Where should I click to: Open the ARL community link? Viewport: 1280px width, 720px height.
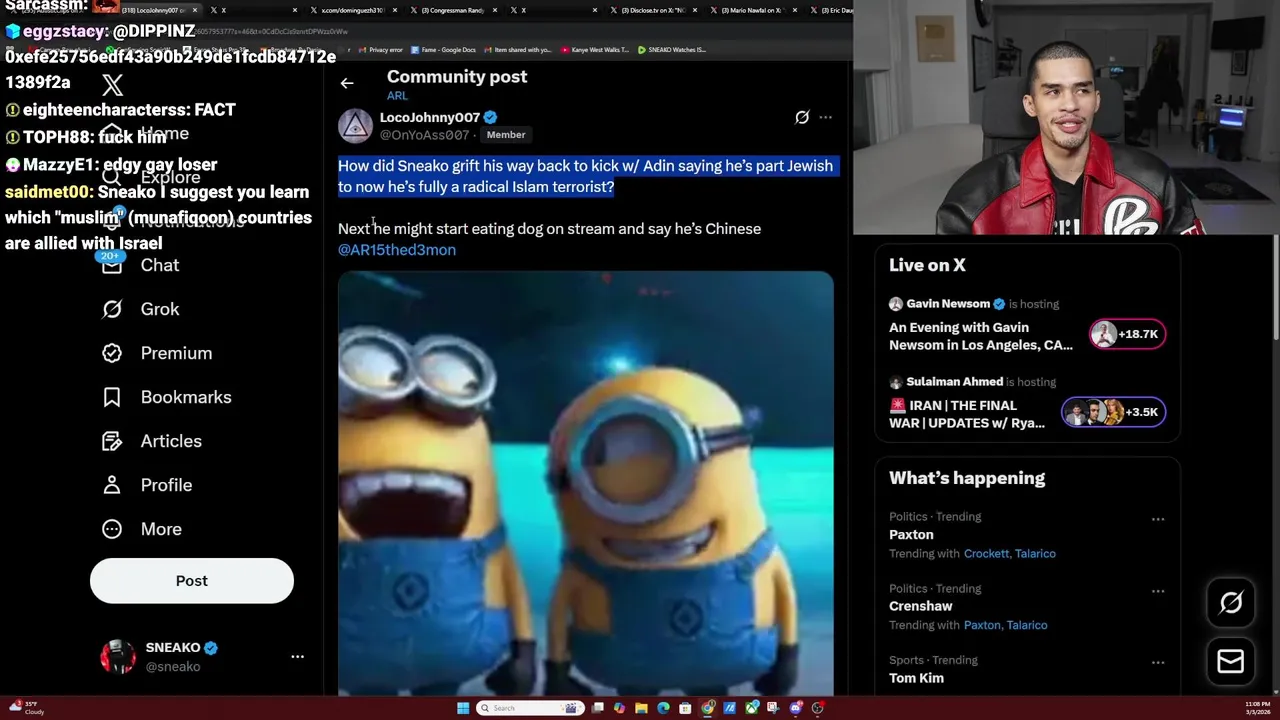tap(397, 96)
